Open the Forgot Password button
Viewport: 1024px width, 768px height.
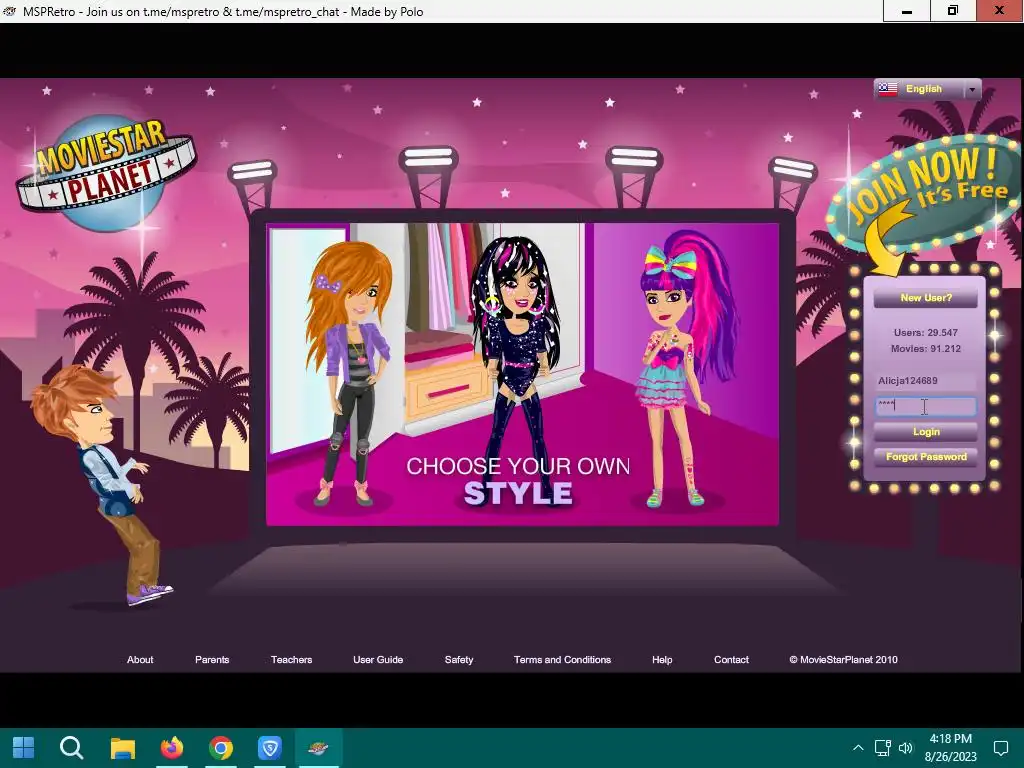(x=925, y=456)
